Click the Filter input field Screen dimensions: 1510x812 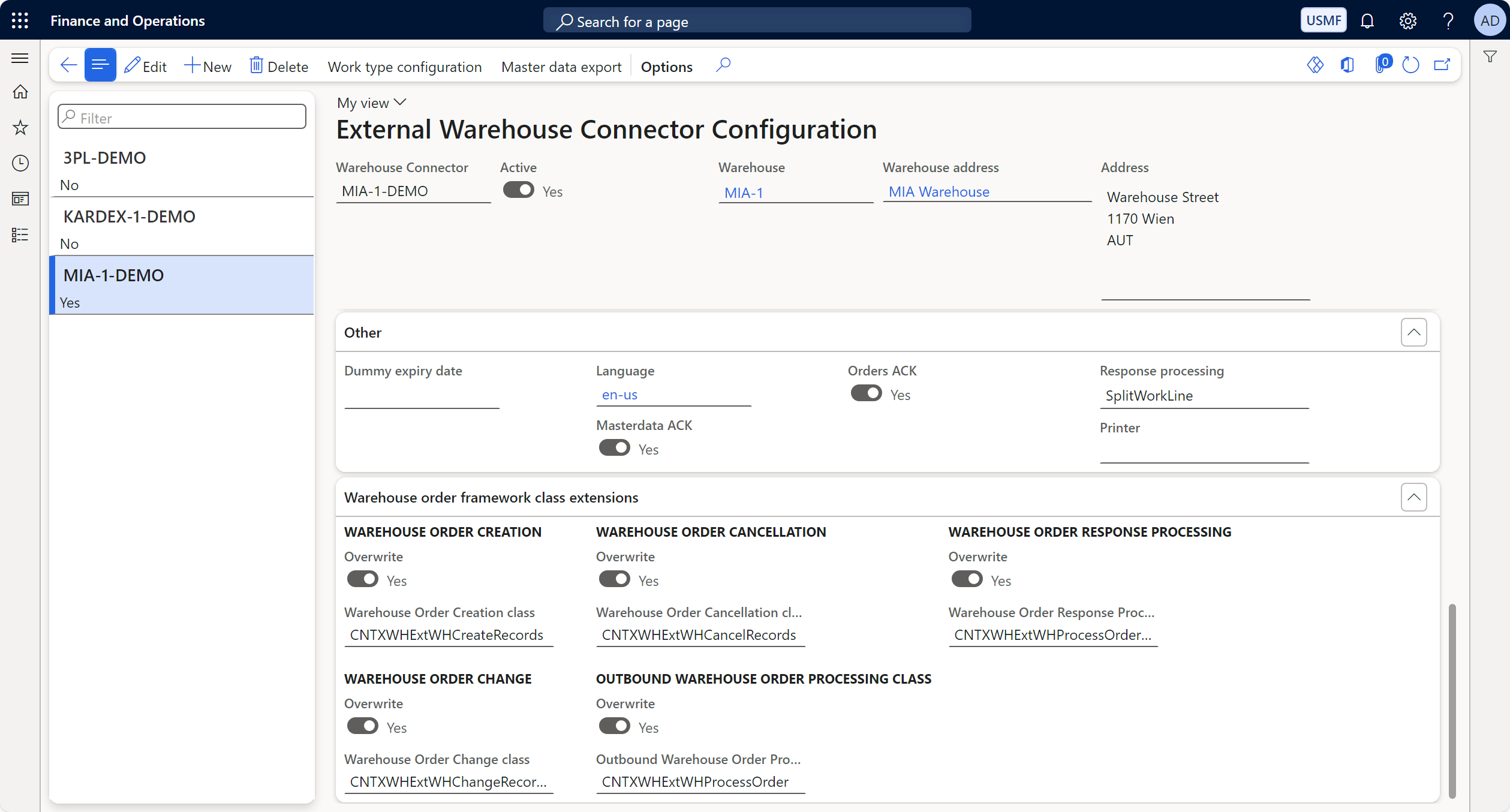click(182, 118)
